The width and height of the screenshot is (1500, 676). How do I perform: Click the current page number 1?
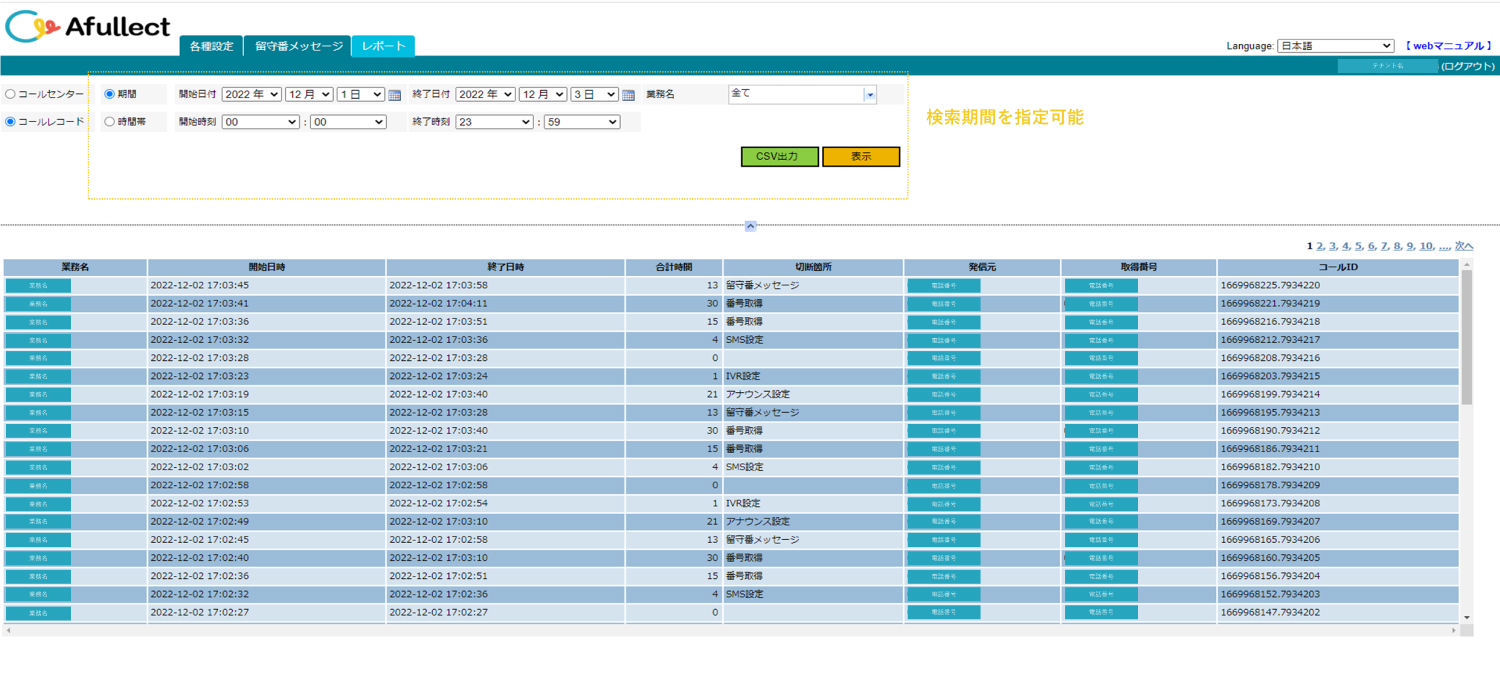(x=1310, y=246)
